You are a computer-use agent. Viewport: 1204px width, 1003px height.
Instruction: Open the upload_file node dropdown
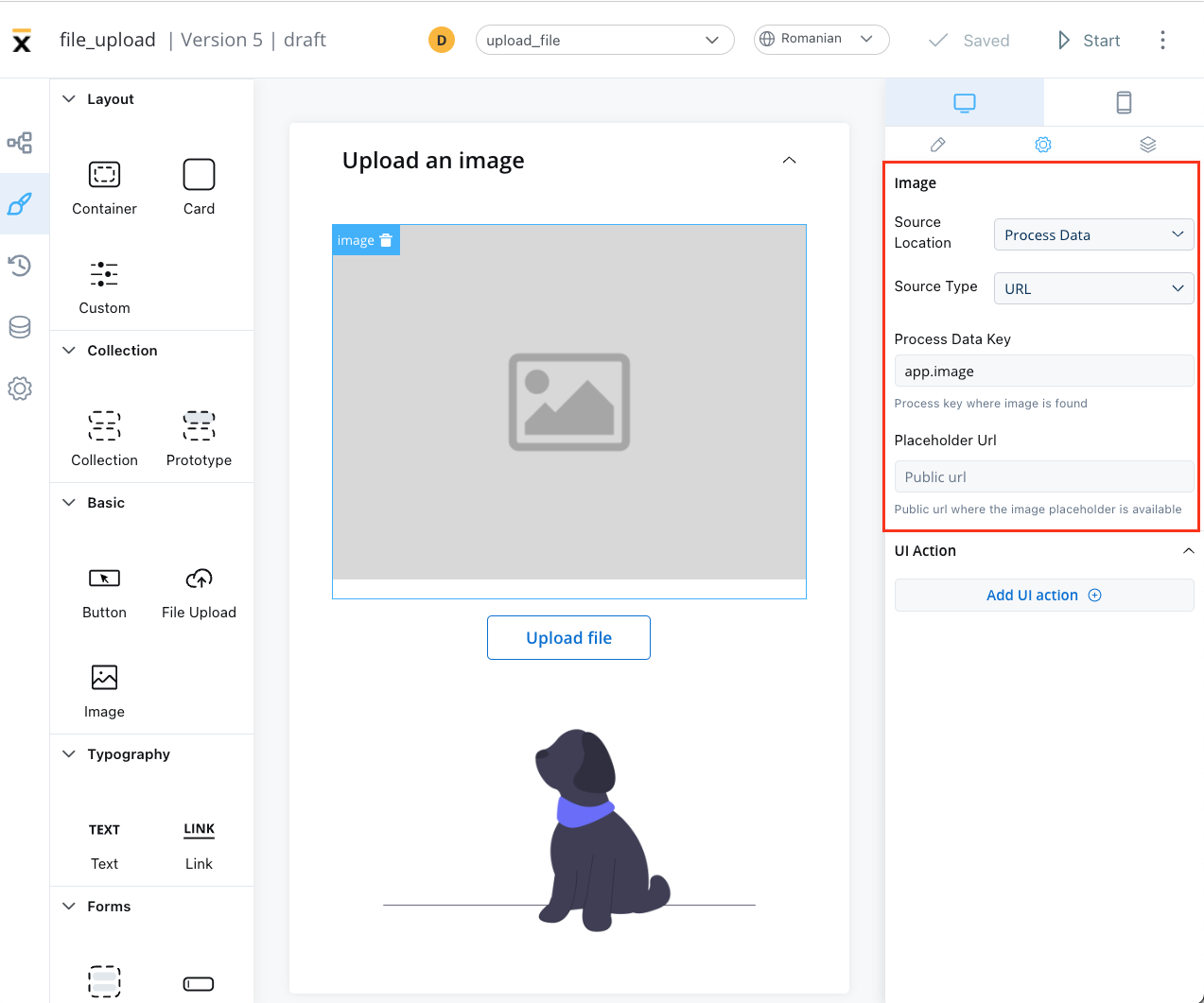[604, 40]
